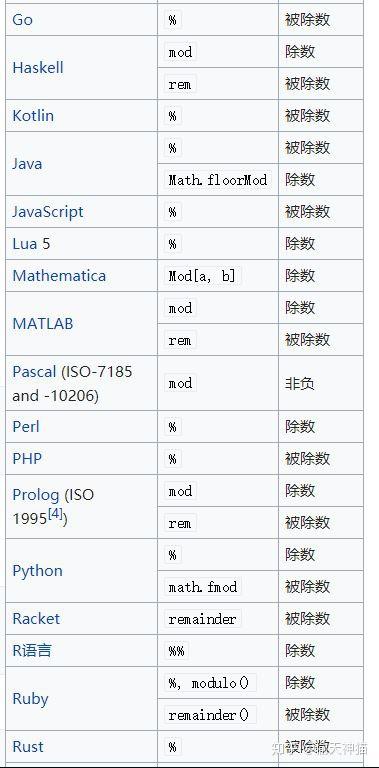Click the Racket link
This screenshot has height=768, width=379.
click(36, 618)
